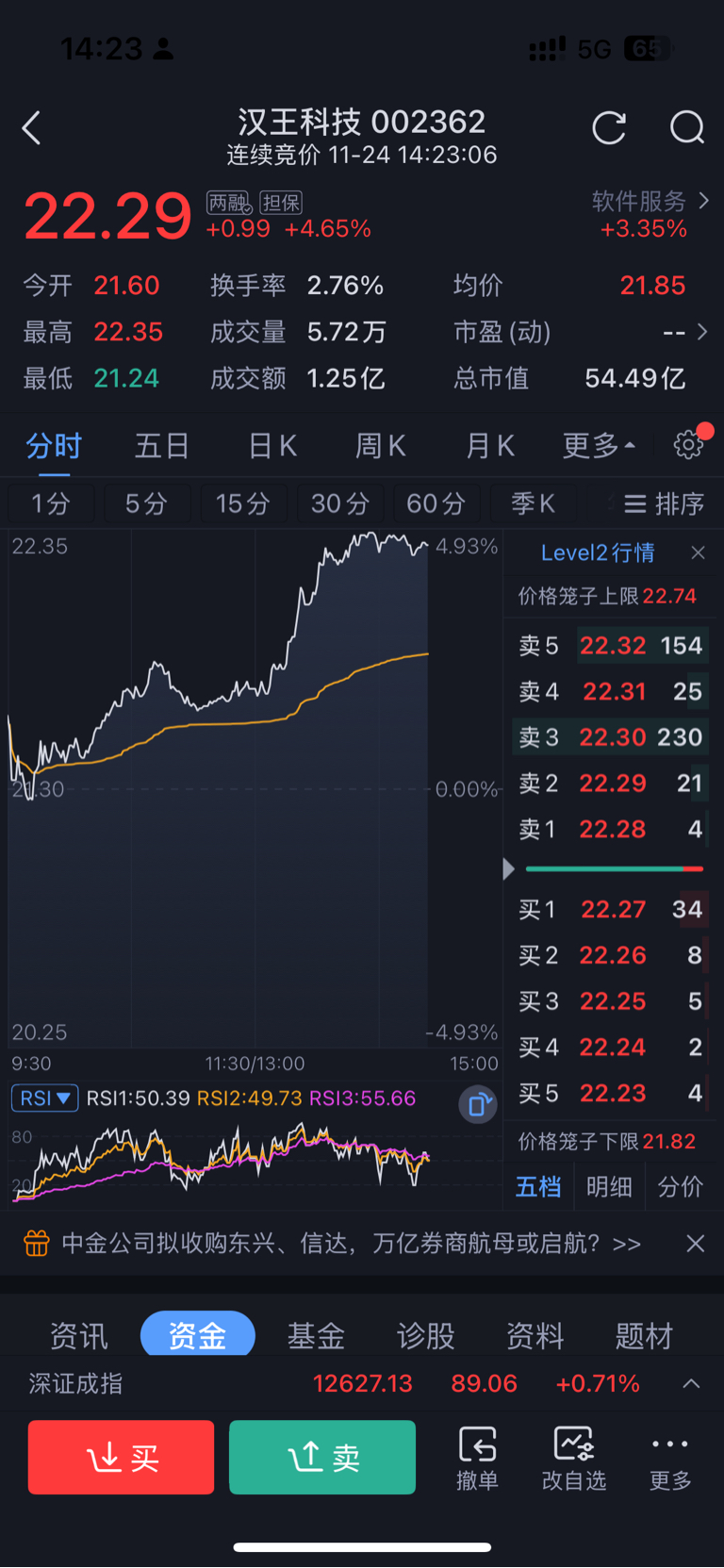The image size is (724, 1568).
Task: Open the 资料 bottom tab
Action: (535, 1335)
